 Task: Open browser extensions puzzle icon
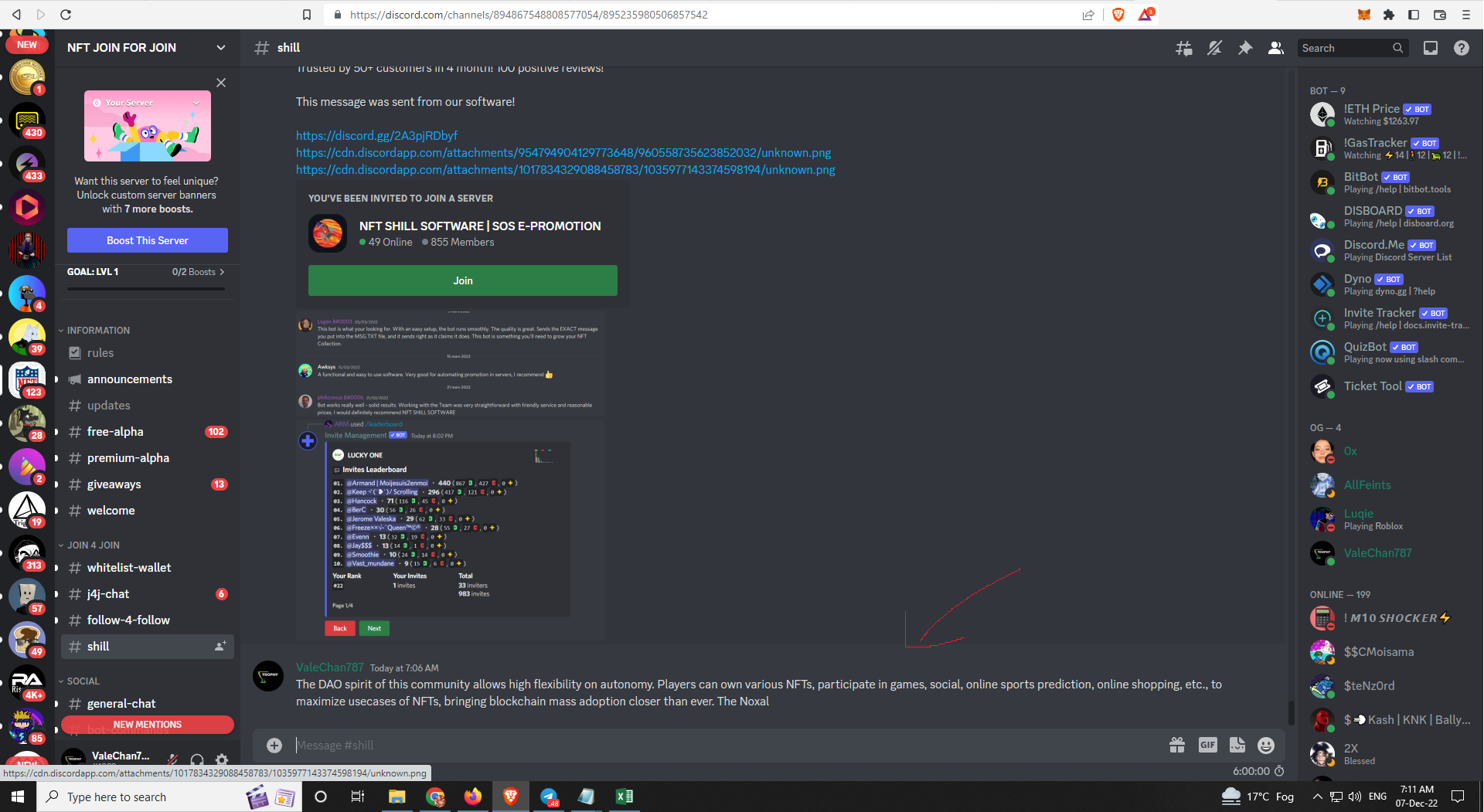pyautogui.click(x=1389, y=15)
